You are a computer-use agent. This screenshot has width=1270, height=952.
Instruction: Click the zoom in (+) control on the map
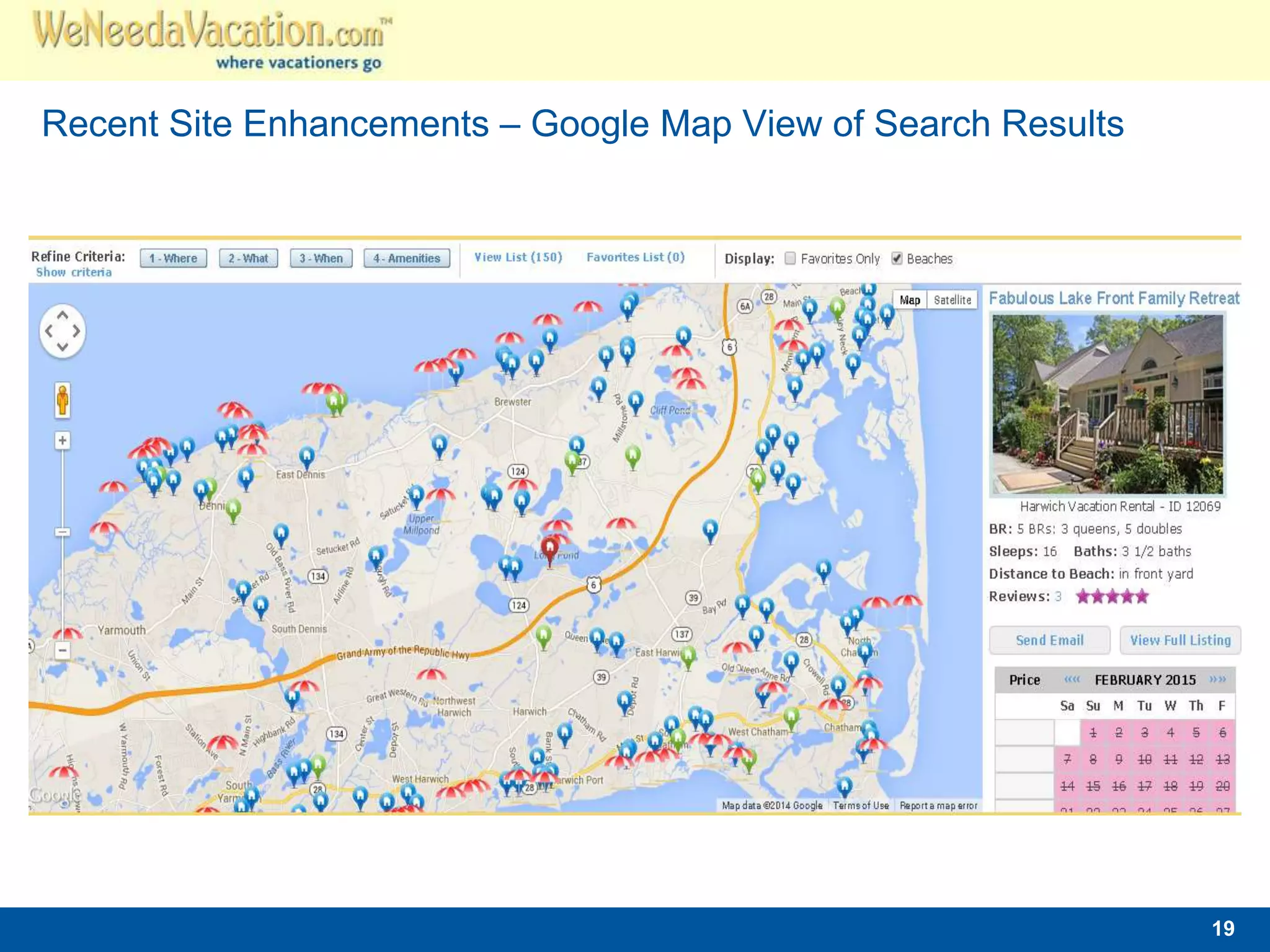62,441
